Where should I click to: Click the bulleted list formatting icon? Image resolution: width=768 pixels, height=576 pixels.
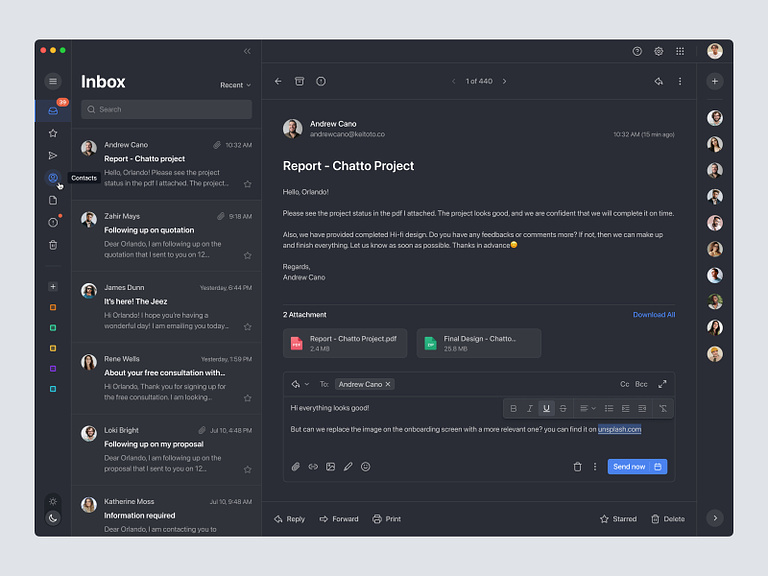(x=610, y=408)
